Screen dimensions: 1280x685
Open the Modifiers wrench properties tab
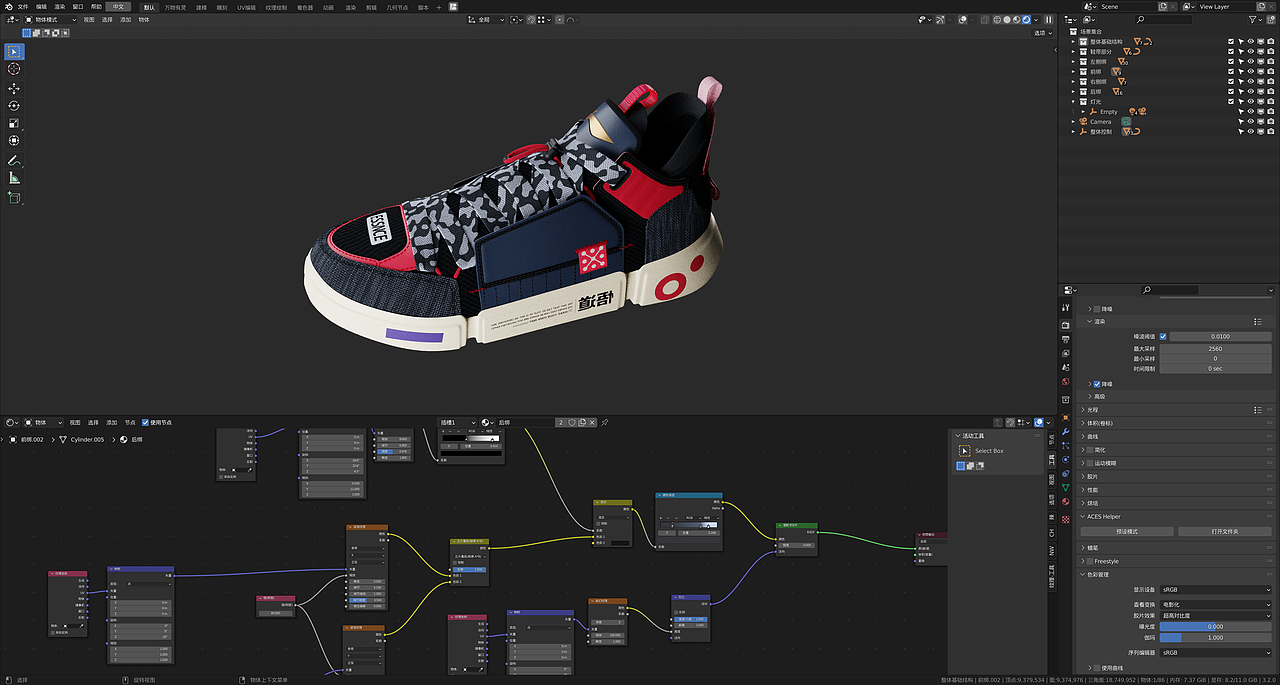(x=1066, y=433)
